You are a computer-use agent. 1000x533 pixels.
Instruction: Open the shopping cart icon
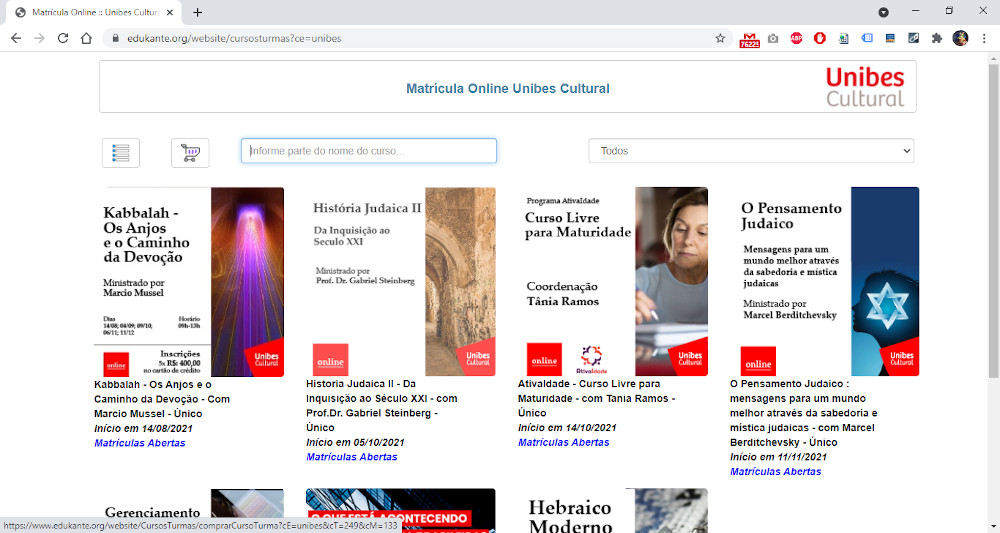tap(190, 153)
